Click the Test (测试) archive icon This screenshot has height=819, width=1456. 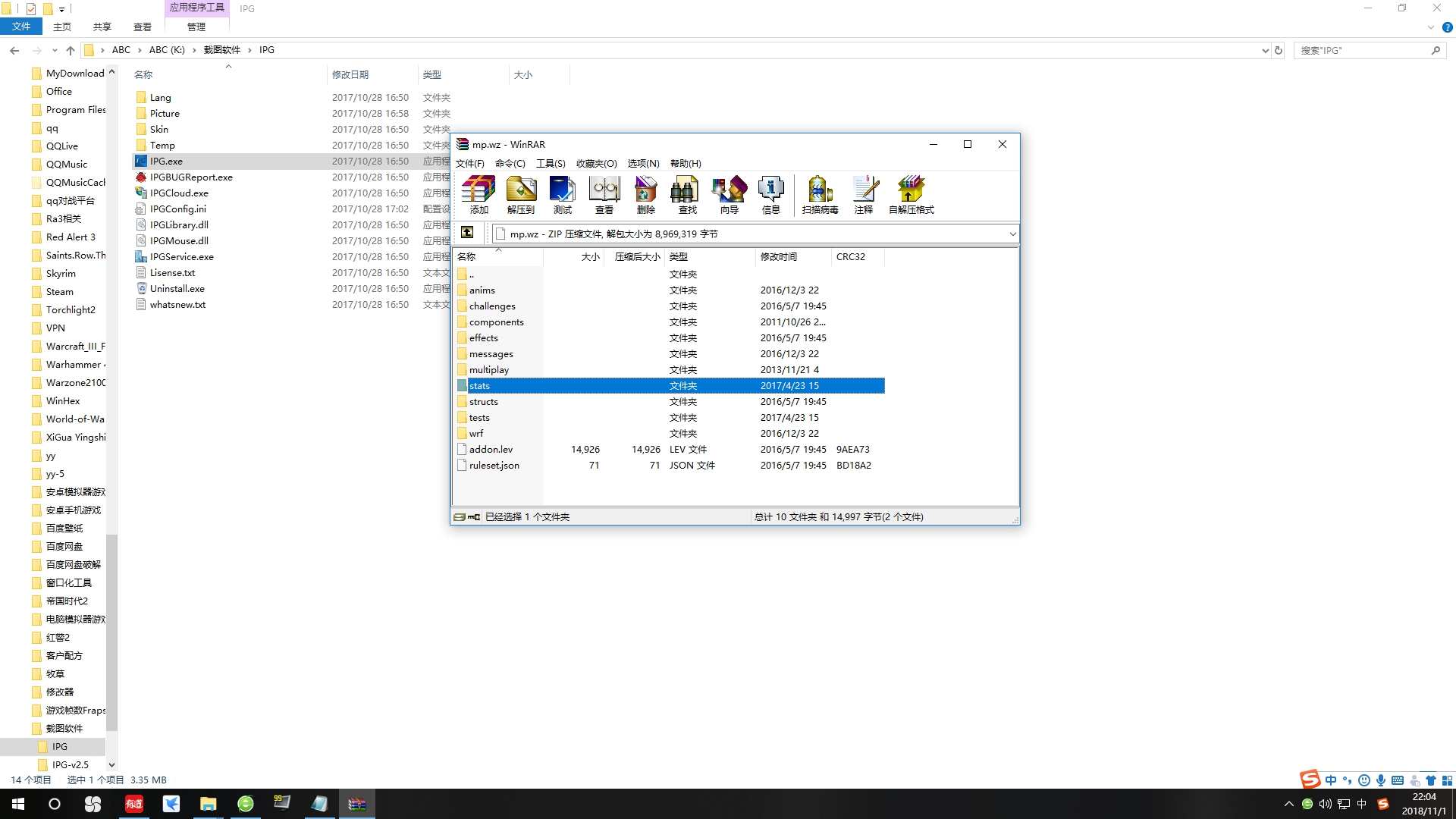tap(562, 194)
